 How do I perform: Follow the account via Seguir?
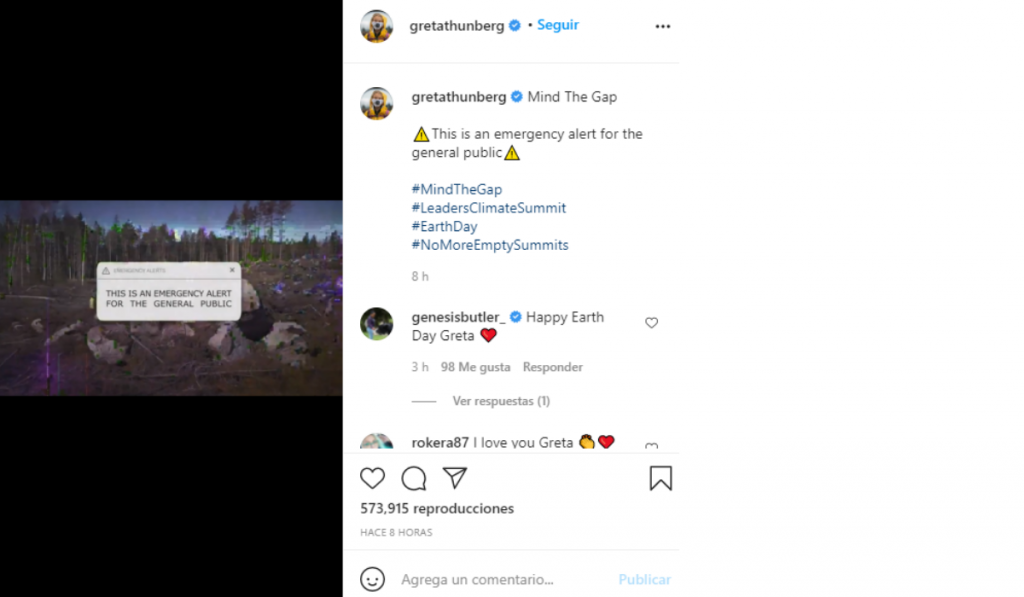tap(557, 25)
